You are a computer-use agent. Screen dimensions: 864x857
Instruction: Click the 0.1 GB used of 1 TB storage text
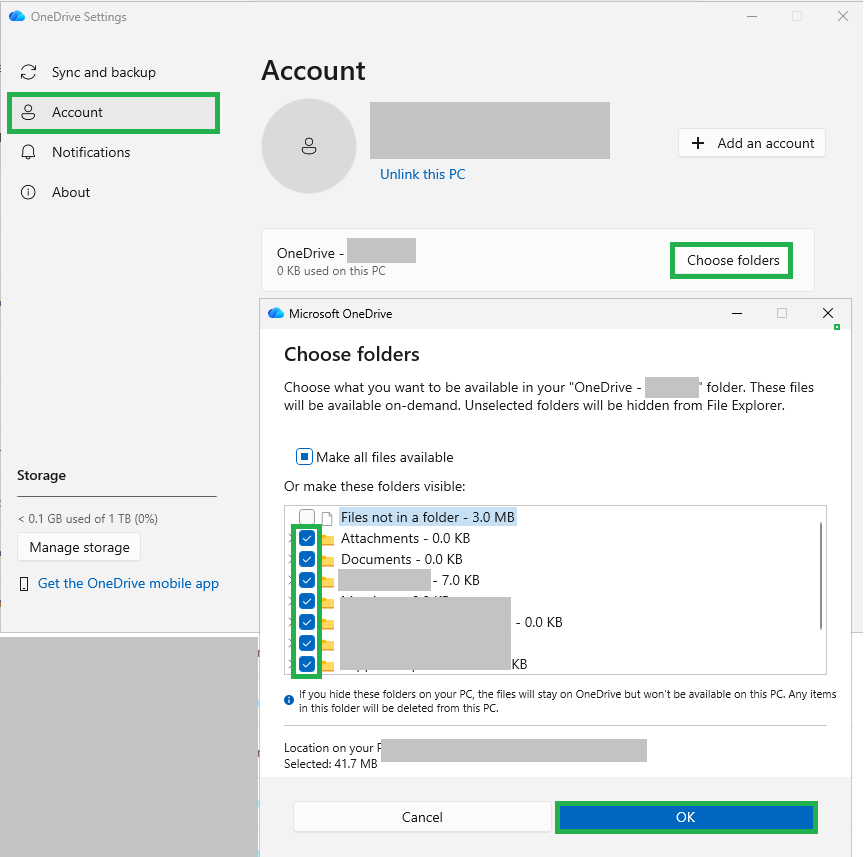pyautogui.click(x=88, y=519)
